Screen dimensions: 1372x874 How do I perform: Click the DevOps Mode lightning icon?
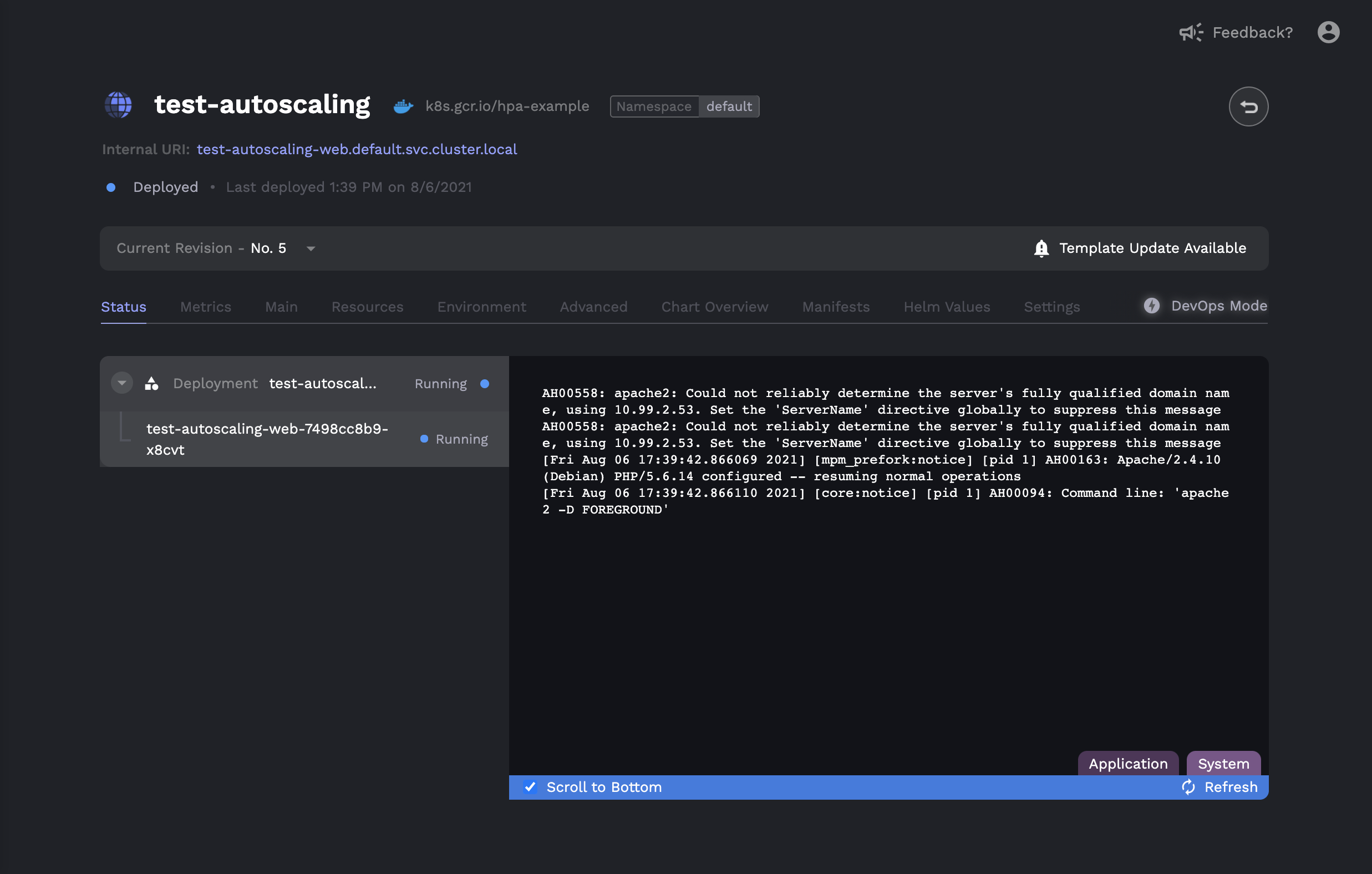pos(1151,306)
